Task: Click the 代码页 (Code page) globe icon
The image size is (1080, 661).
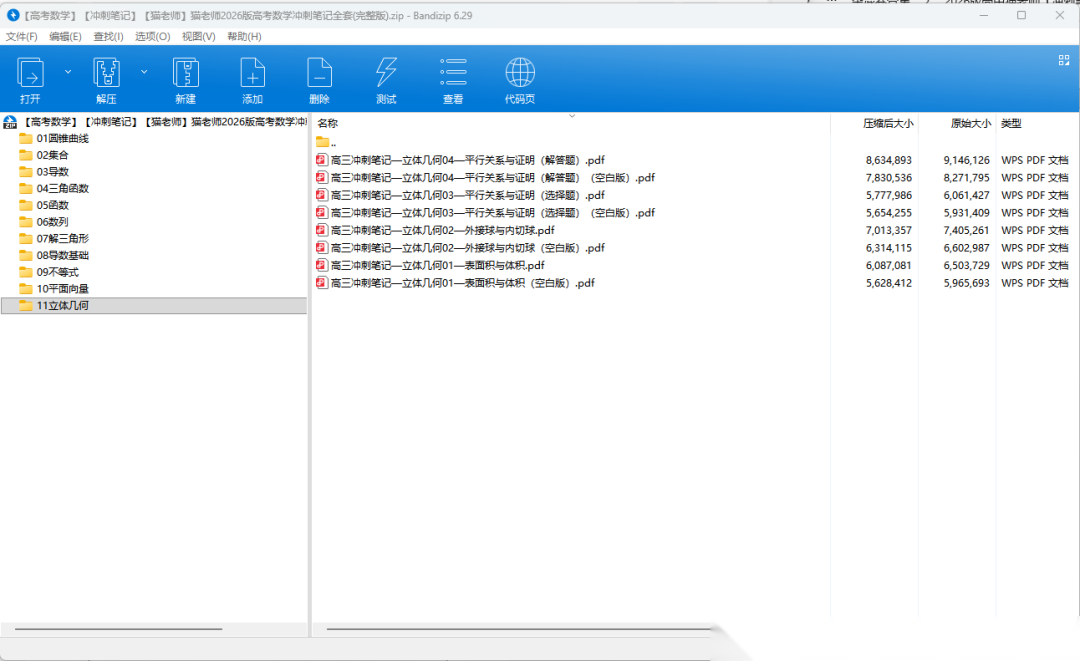Action: pyautogui.click(x=520, y=74)
